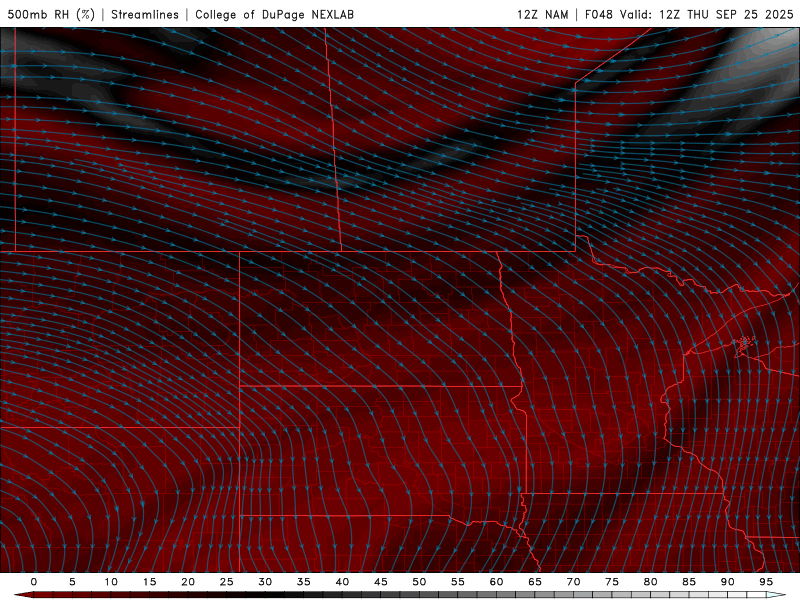Click the colorbar label "80"
Screen dimensions: 800x600
[x=650, y=582]
